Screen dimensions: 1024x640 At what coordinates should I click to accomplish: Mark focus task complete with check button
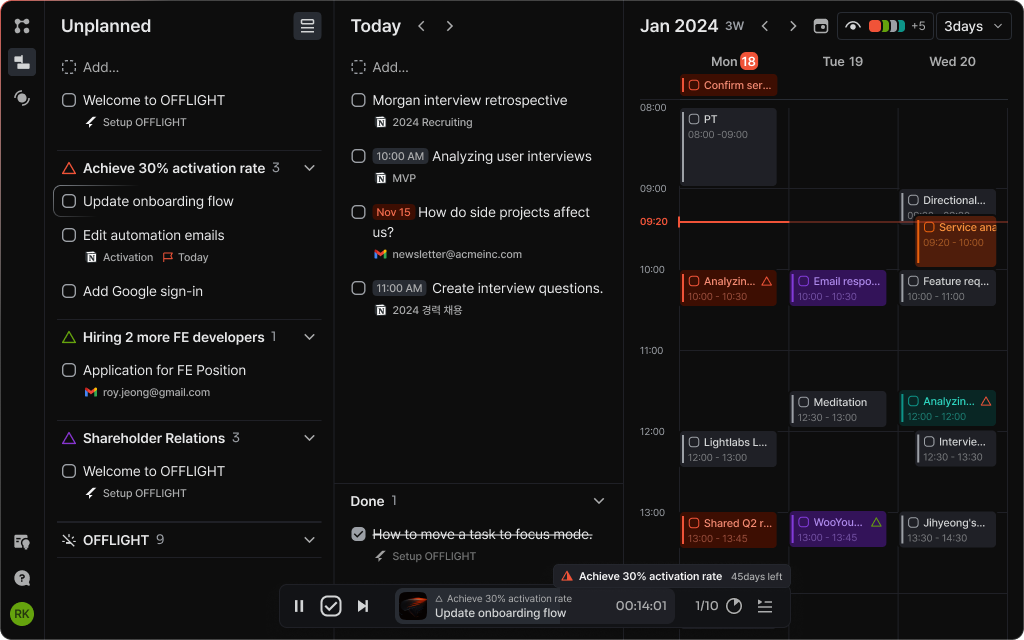(331, 606)
